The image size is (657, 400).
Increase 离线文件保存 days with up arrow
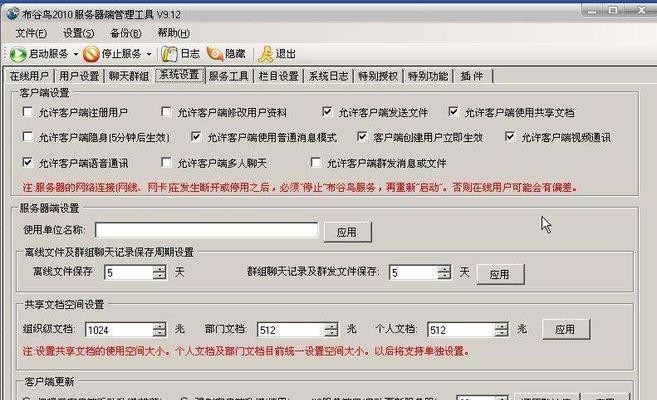(159, 268)
